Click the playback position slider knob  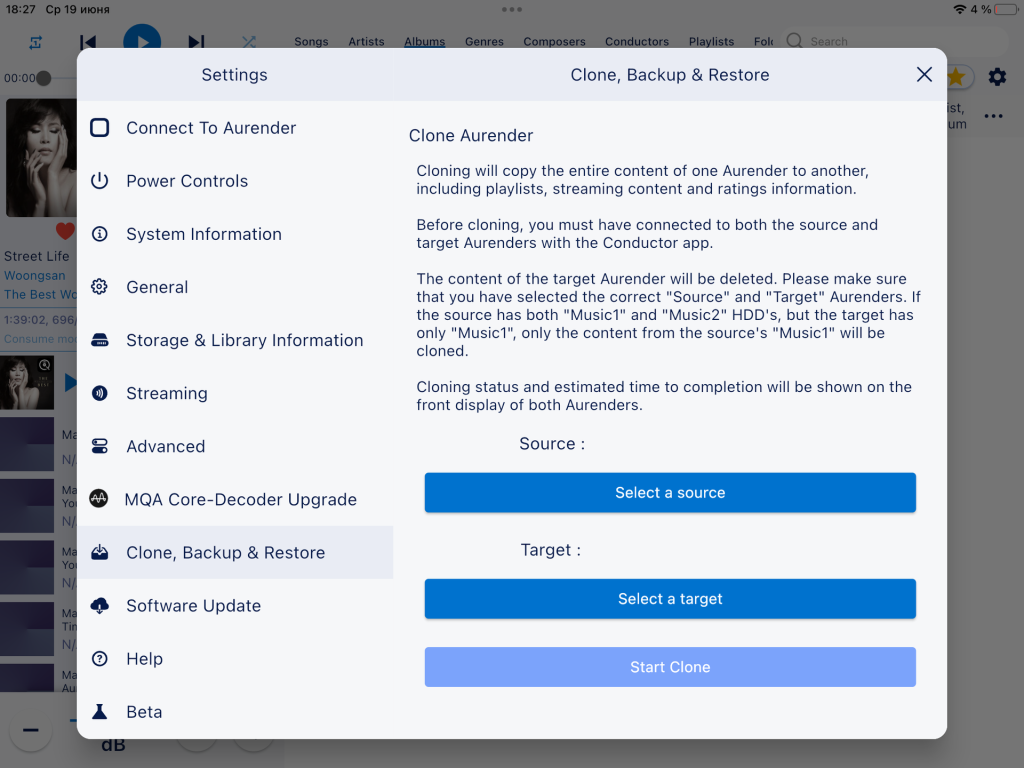tap(44, 78)
